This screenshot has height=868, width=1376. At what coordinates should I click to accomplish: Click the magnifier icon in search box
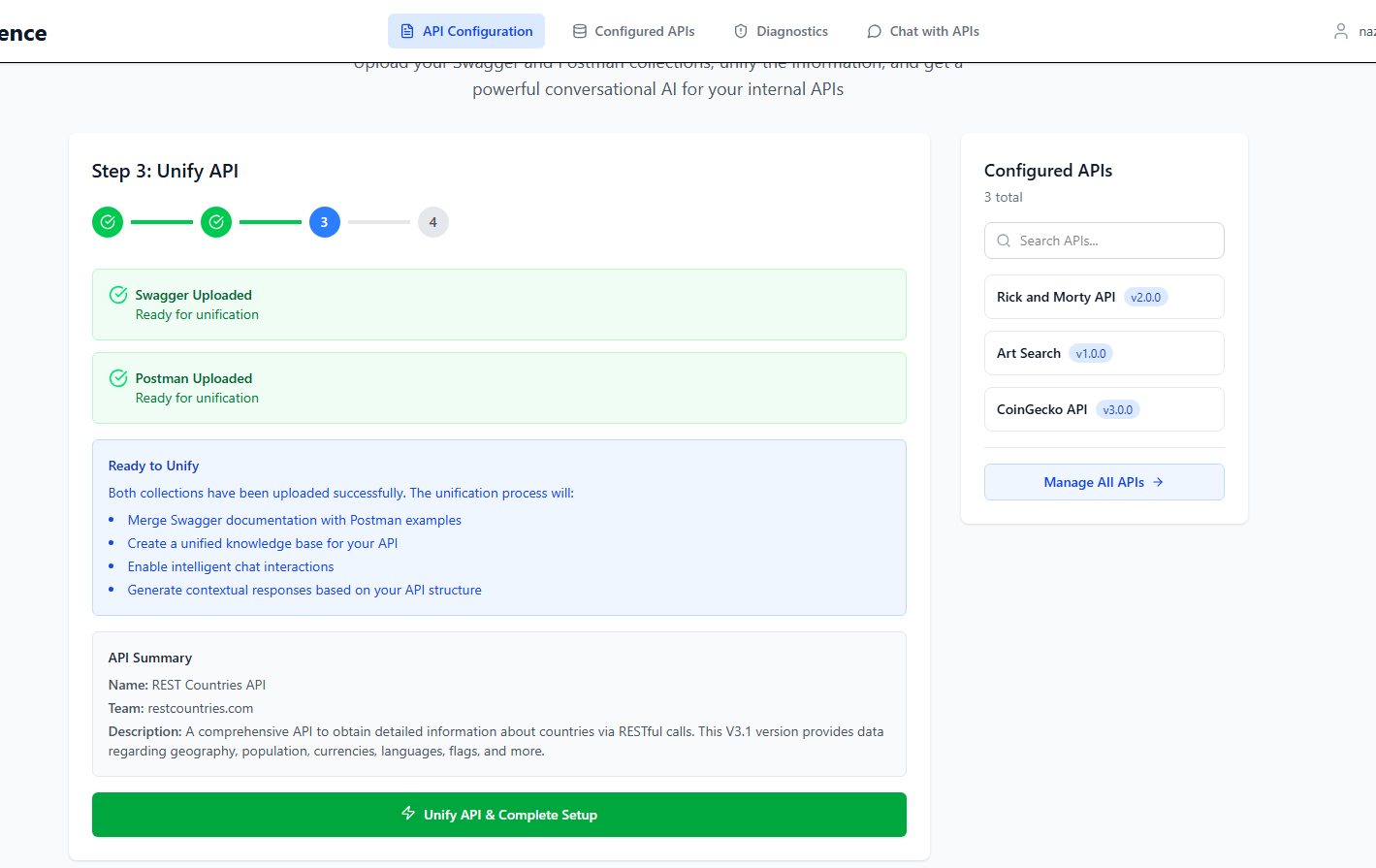click(1004, 241)
